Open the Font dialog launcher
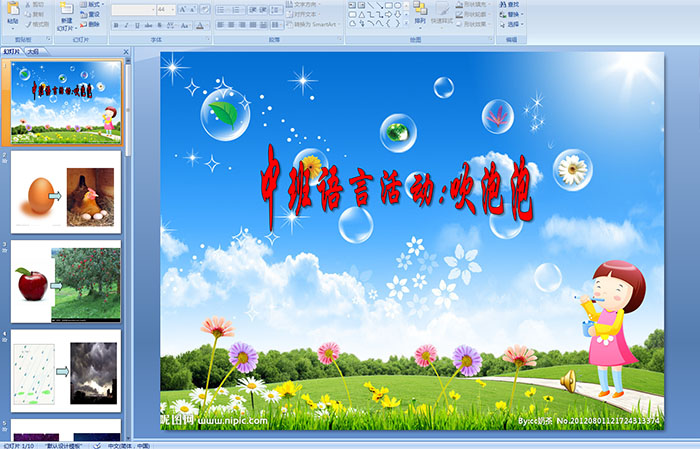Viewport: 700px width, 449px height. 208,39
